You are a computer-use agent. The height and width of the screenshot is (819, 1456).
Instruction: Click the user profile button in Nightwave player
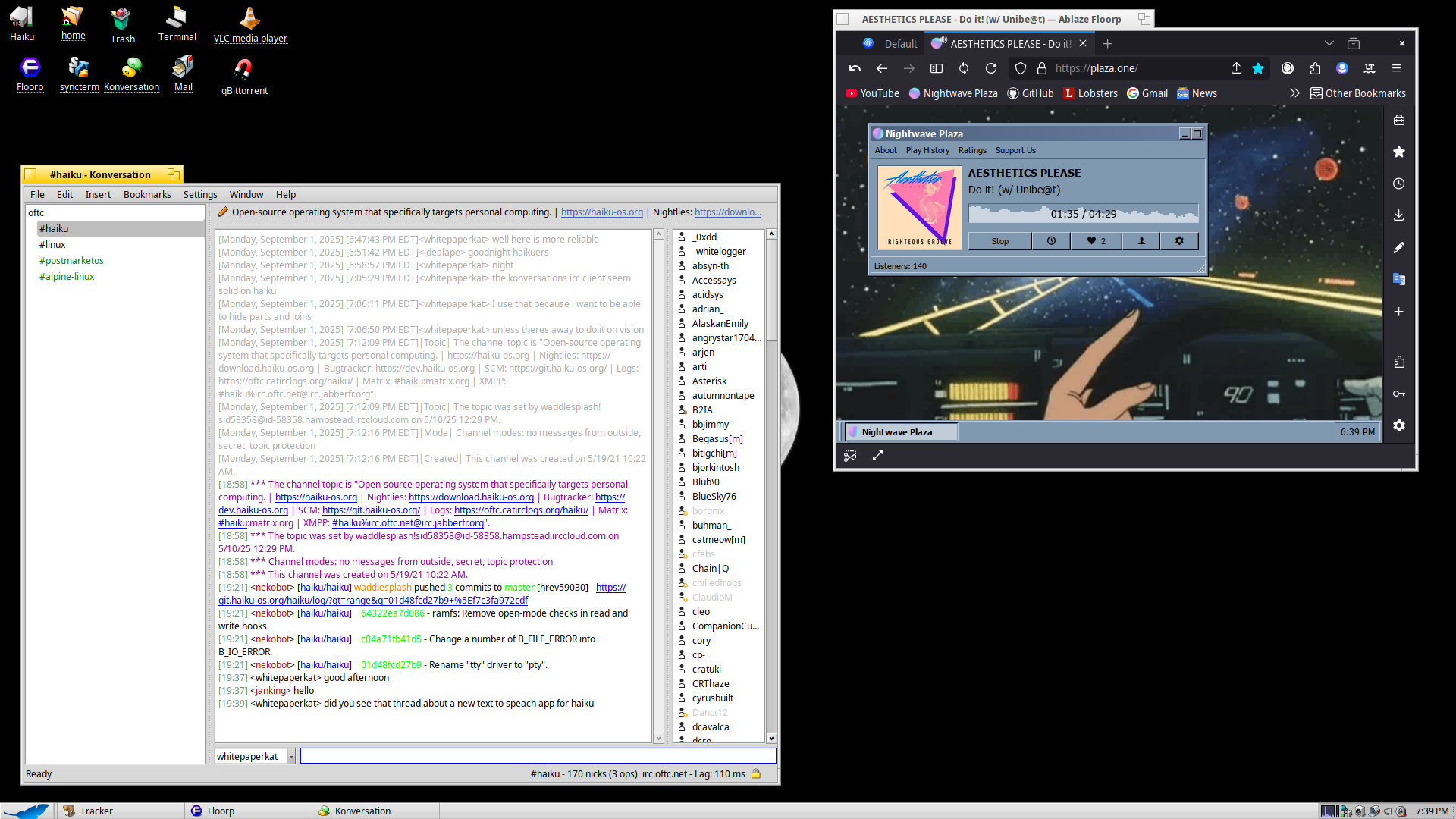1141,241
